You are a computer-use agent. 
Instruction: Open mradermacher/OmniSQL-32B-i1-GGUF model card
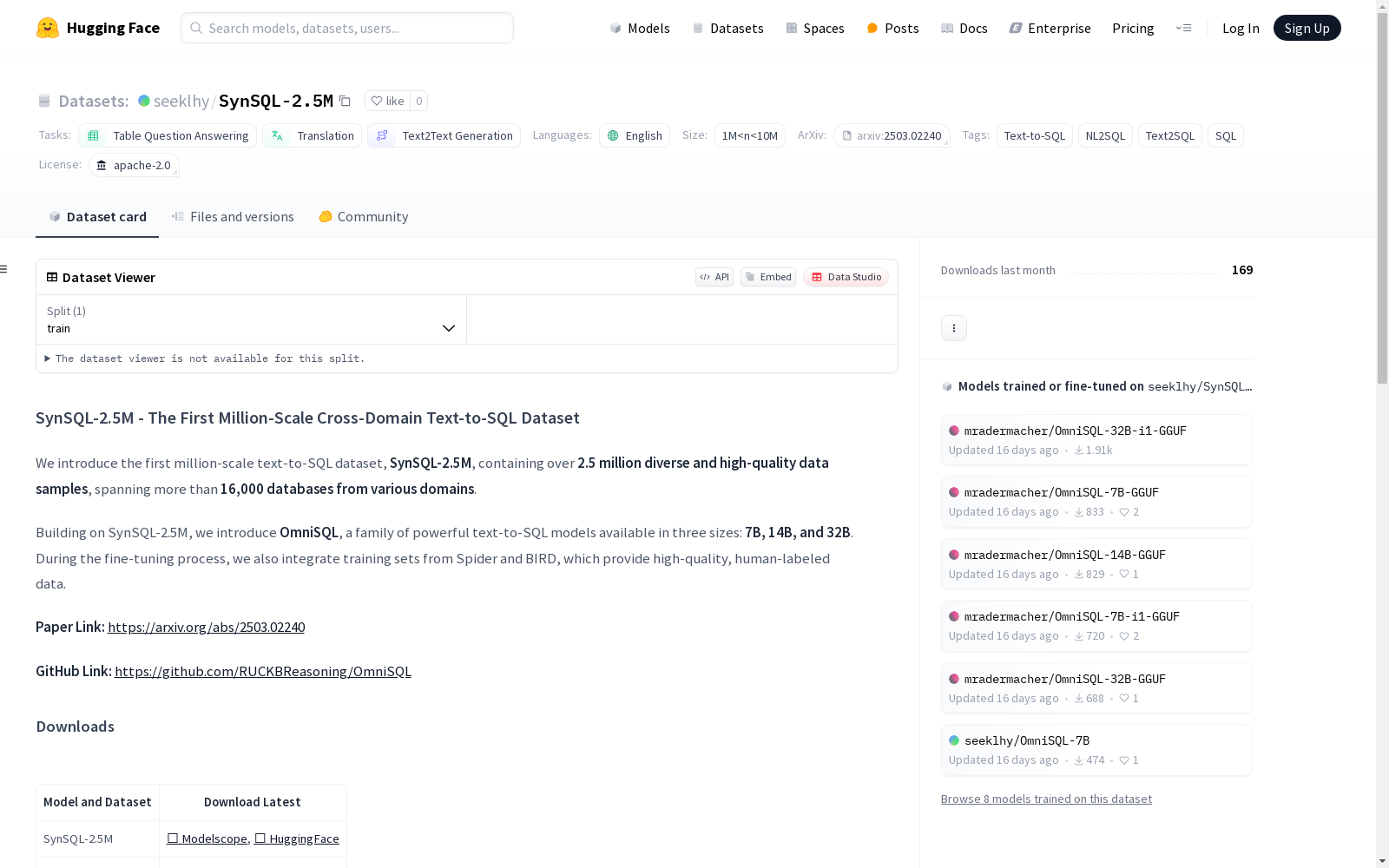click(x=1096, y=440)
